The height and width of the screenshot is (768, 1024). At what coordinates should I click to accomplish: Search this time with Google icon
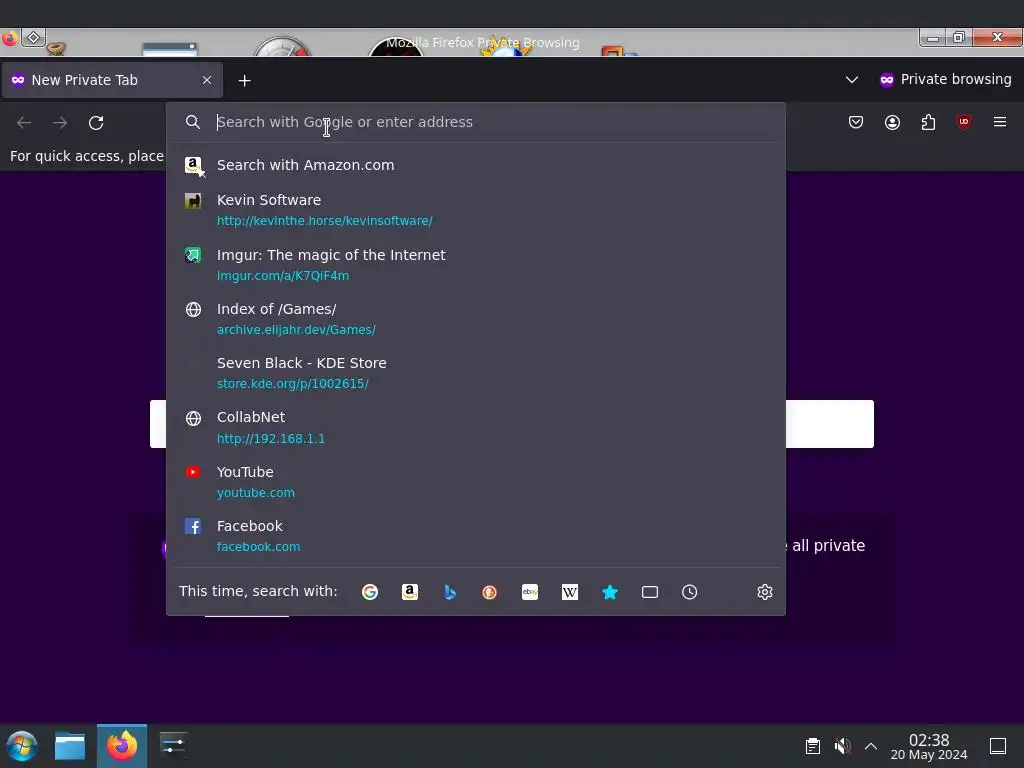coord(370,592)
